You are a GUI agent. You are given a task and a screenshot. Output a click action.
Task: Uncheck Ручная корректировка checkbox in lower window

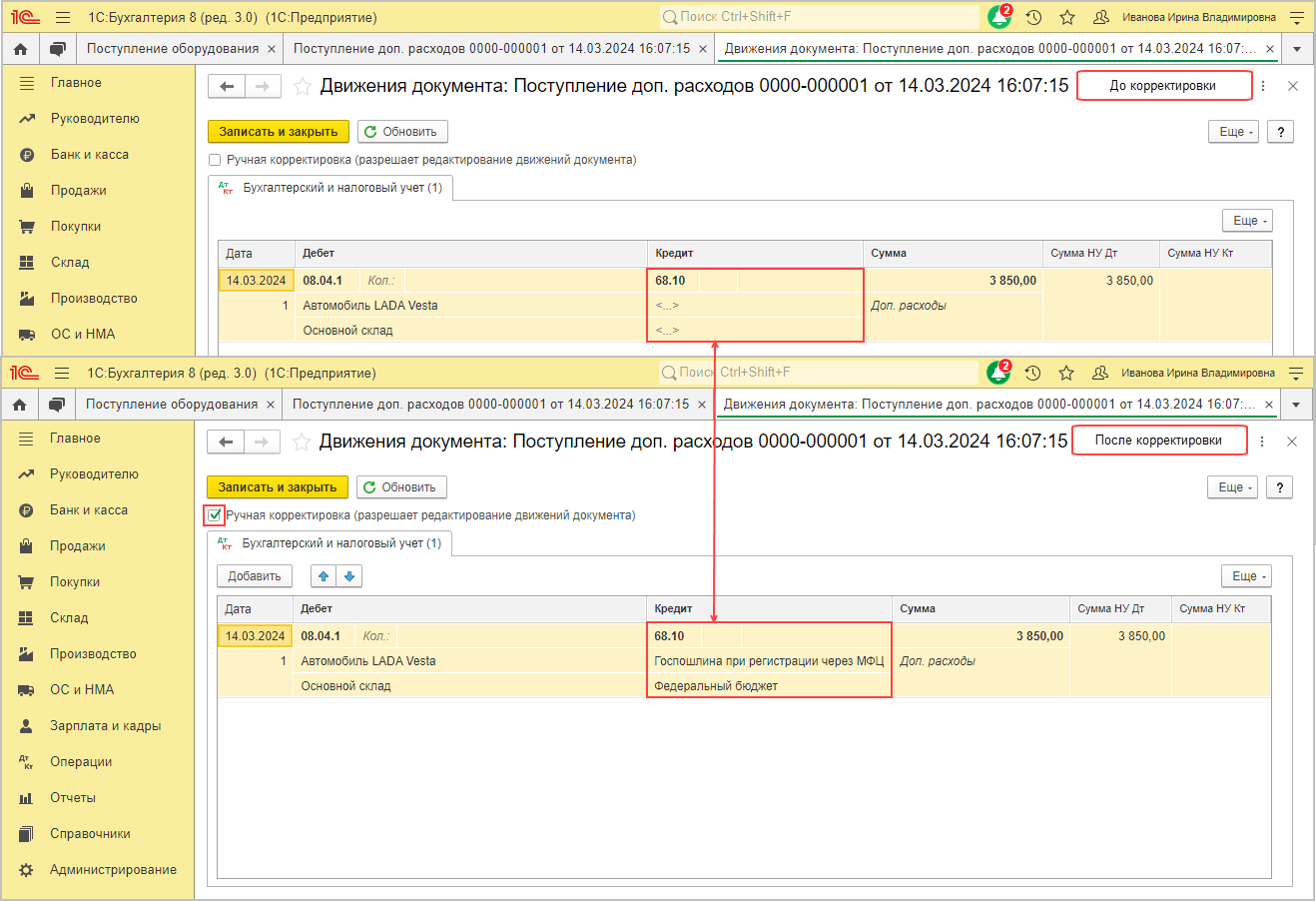point(214,515)
